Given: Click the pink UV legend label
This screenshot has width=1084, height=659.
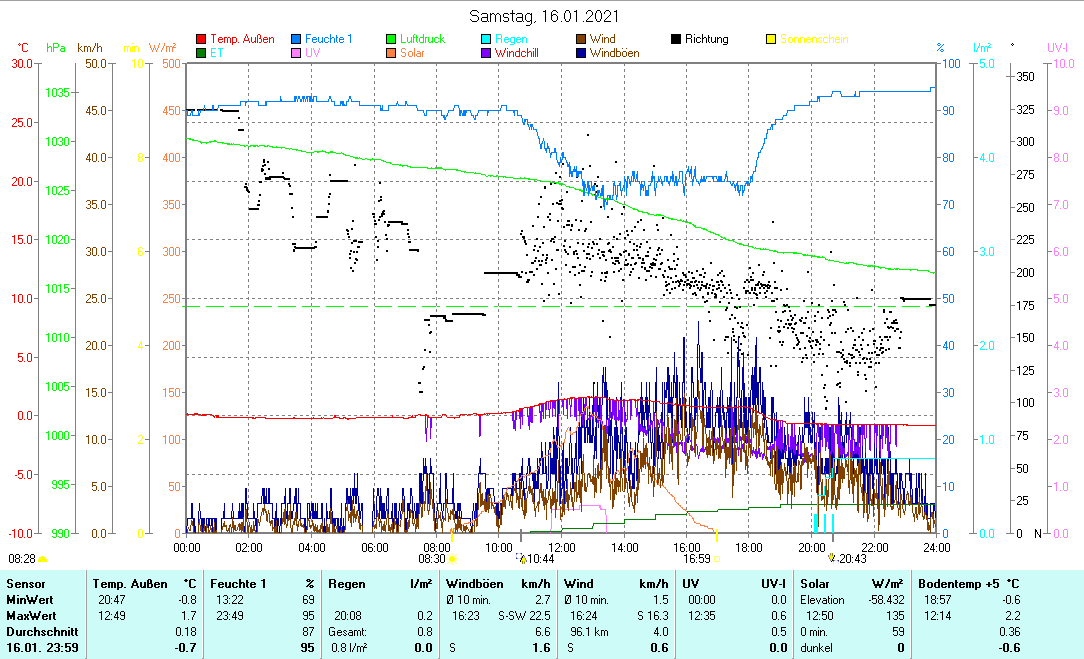Looking at the screenshot, I should pyautogui.click(x=313, y=53).
